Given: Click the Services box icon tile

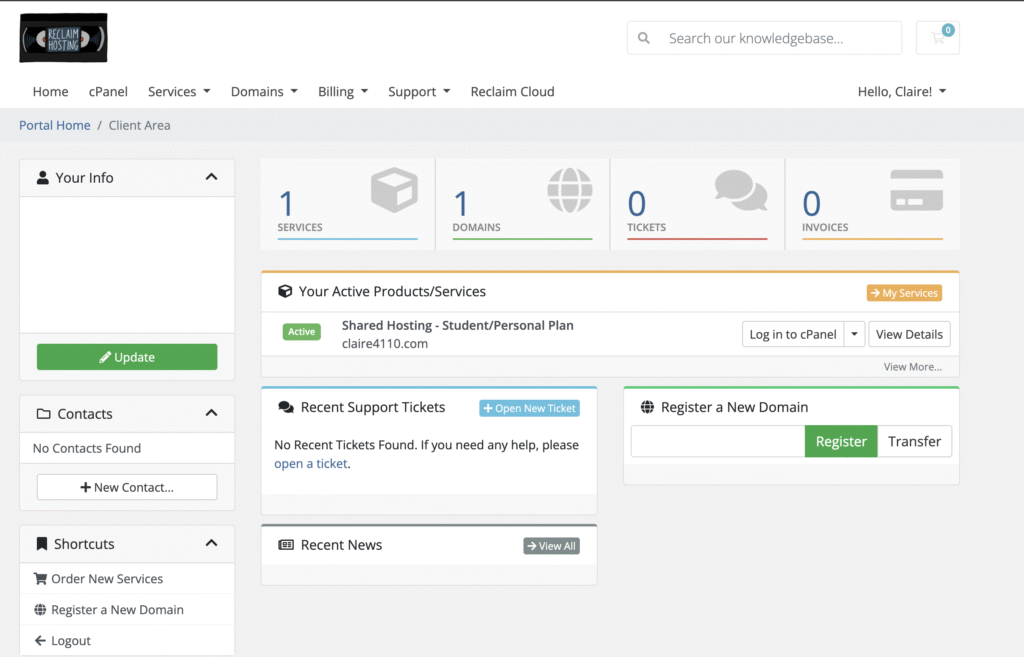Looking at the screenshot, I should coord(394,190).
